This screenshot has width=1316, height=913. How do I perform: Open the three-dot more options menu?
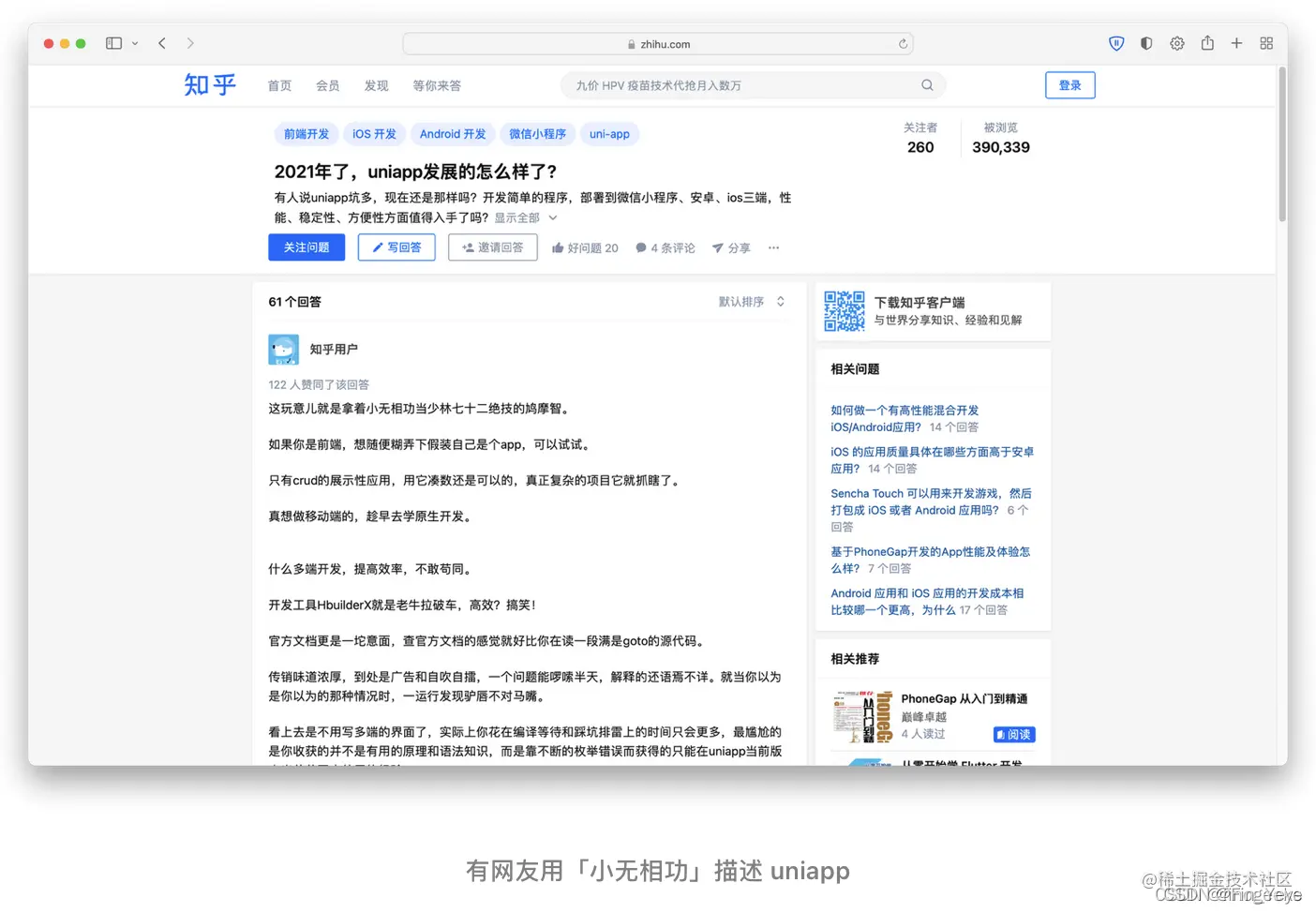pyautogui.click(x=773, y=247)
